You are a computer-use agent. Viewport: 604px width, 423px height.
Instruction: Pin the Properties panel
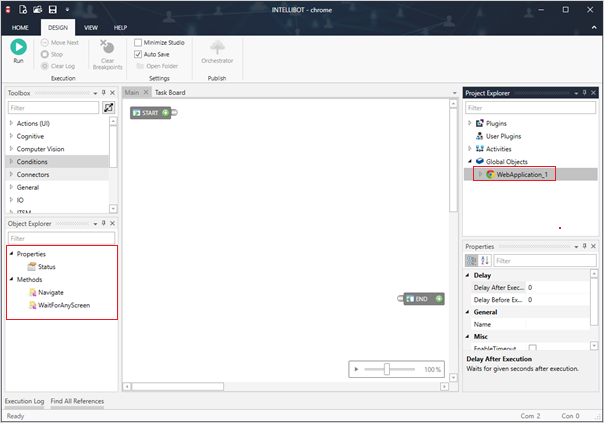[x=584, y=246]
